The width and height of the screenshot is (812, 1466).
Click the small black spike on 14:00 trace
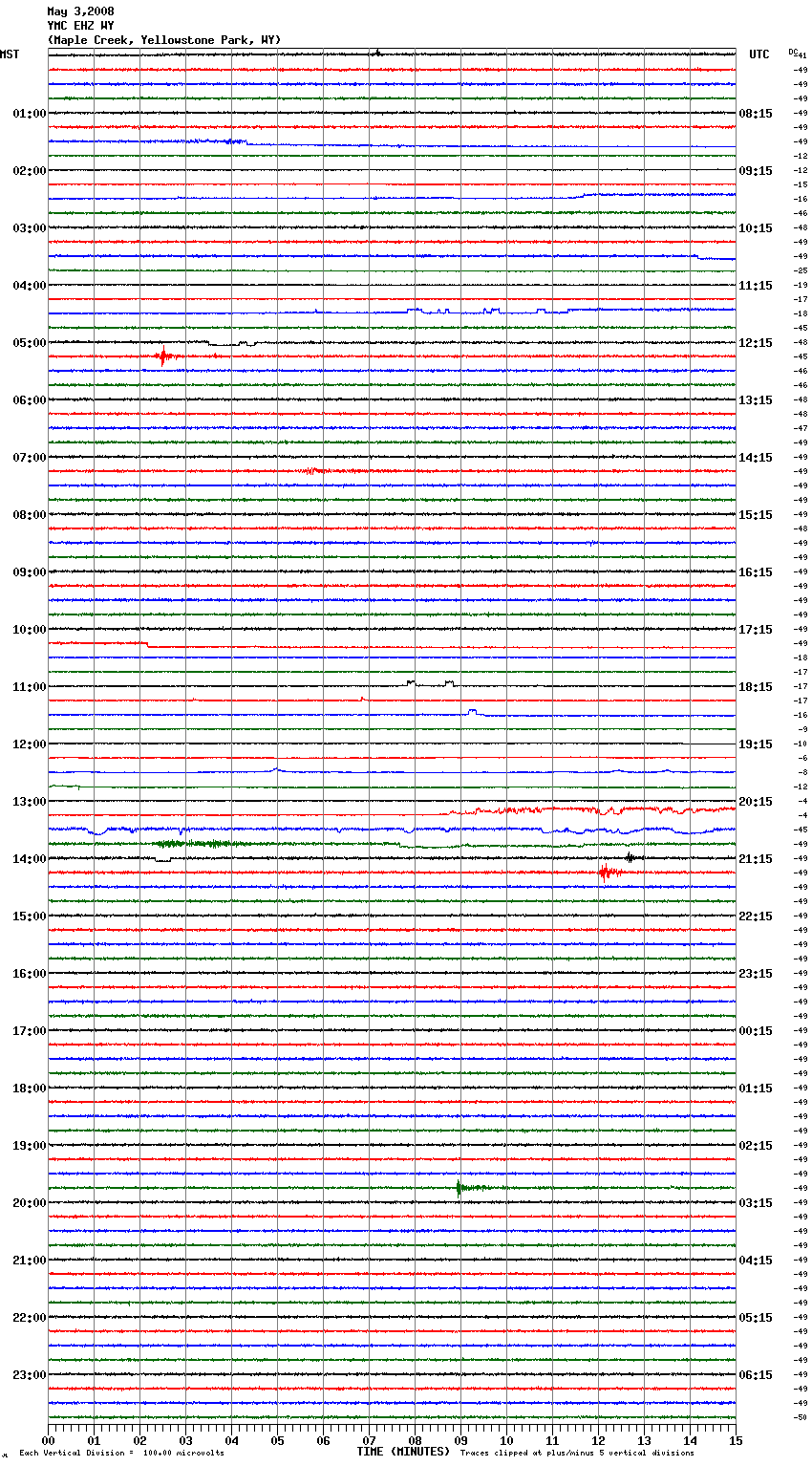pyautogui.click(x=630, y=857)
